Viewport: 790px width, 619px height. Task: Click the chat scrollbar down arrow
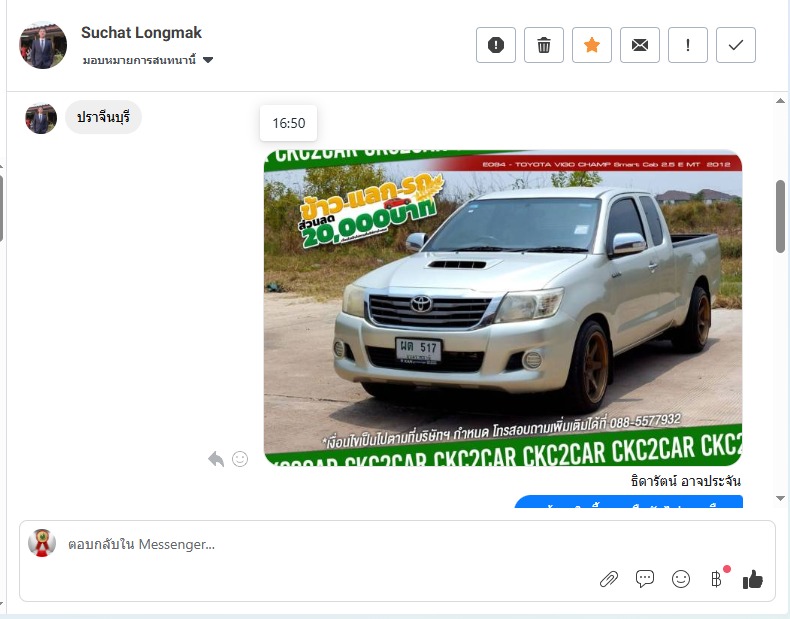780,498
